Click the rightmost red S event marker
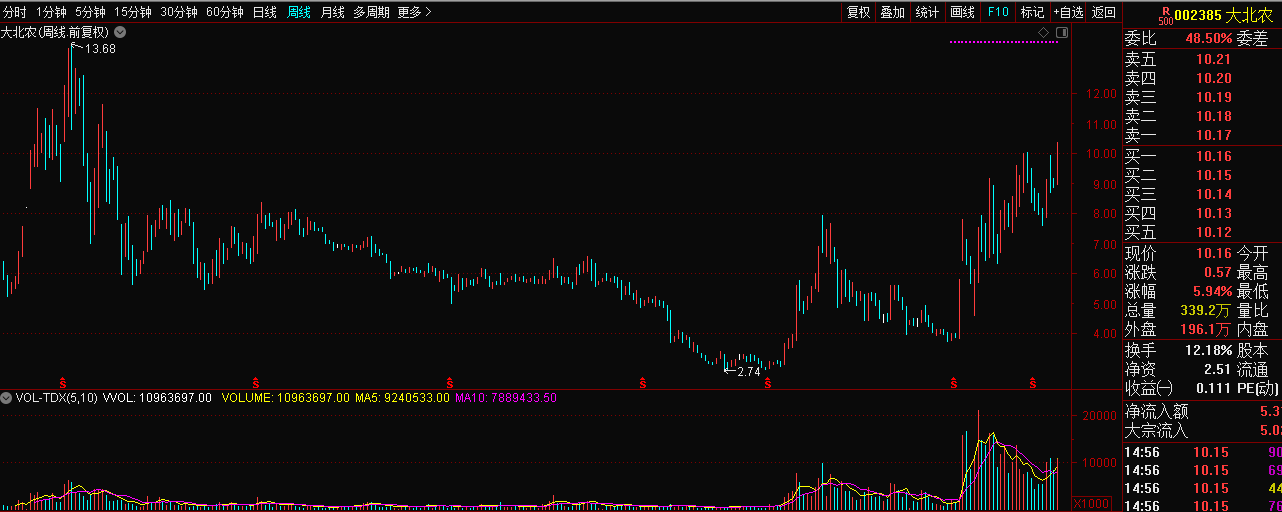1282x512 pixels. [1034, 382]
